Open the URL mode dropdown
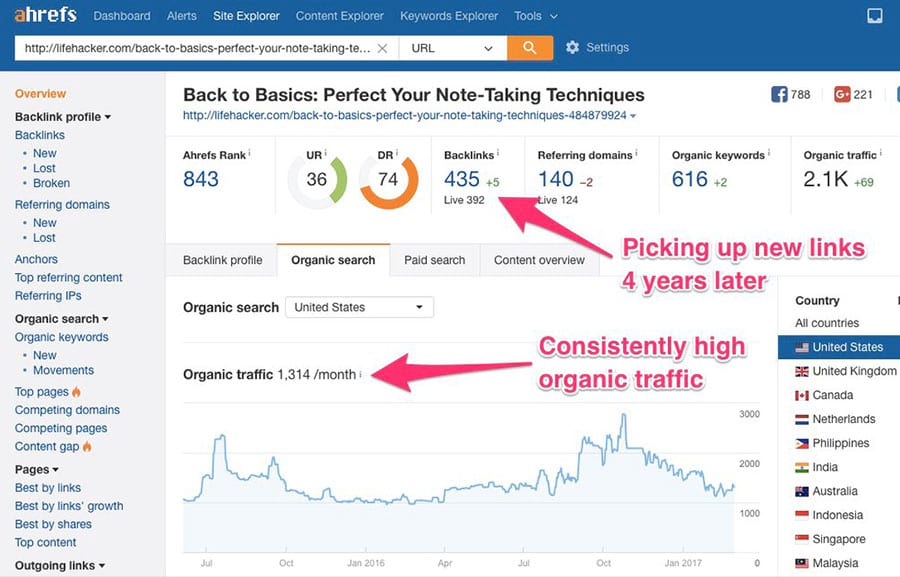The height and width of the screenshot is (577, 900). [452, 48]
